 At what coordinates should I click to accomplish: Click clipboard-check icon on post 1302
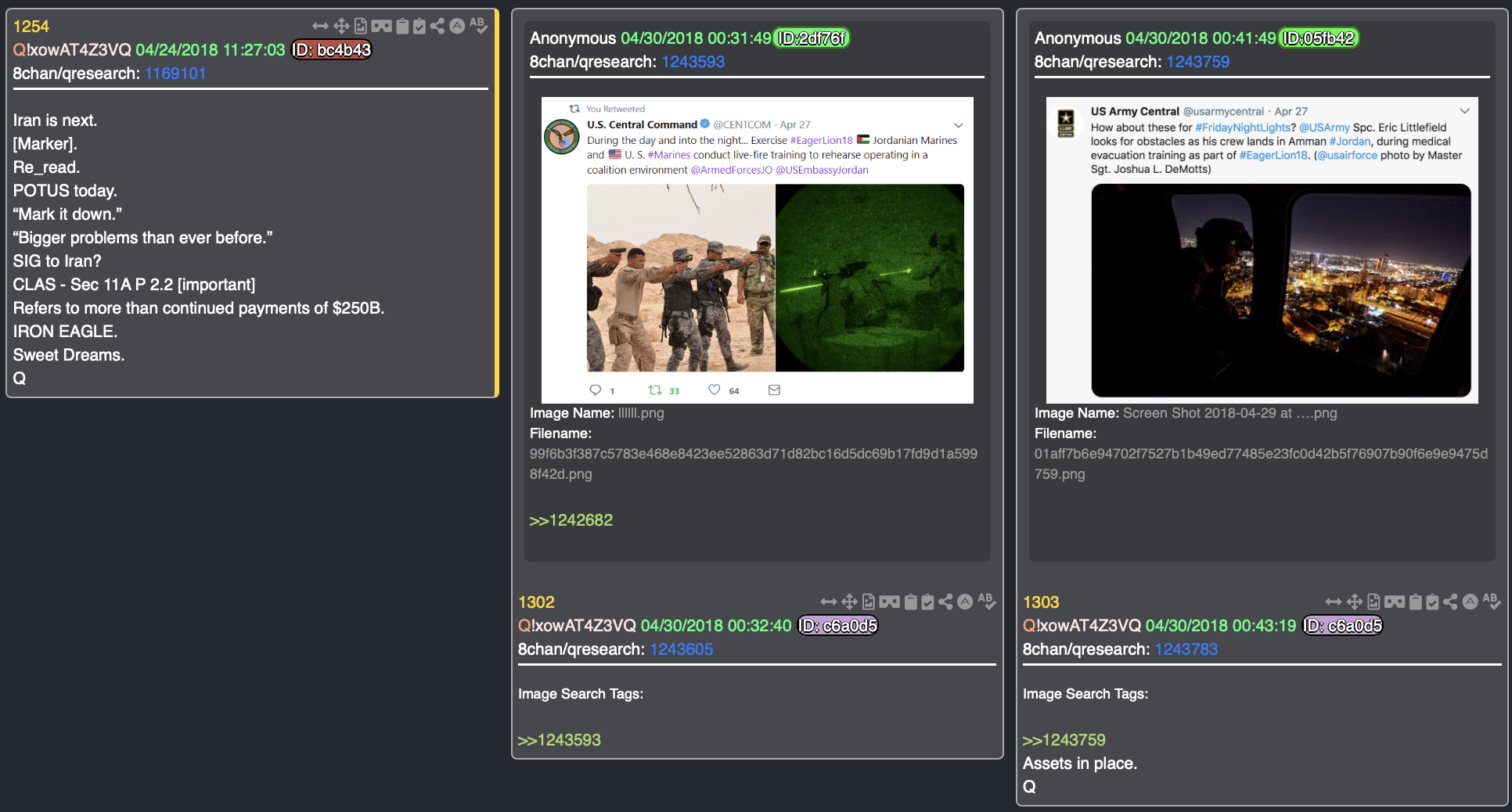coord(927,602)
